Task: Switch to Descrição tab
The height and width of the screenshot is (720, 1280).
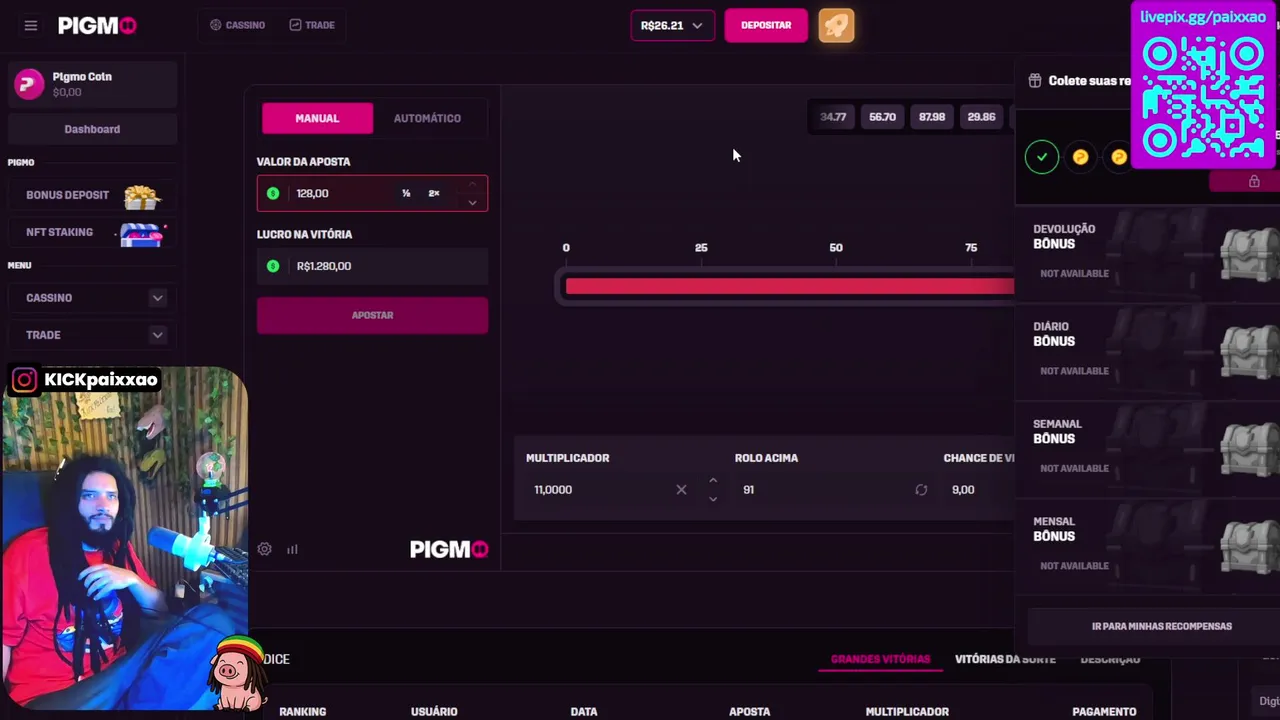Action: click(1110, 659)
